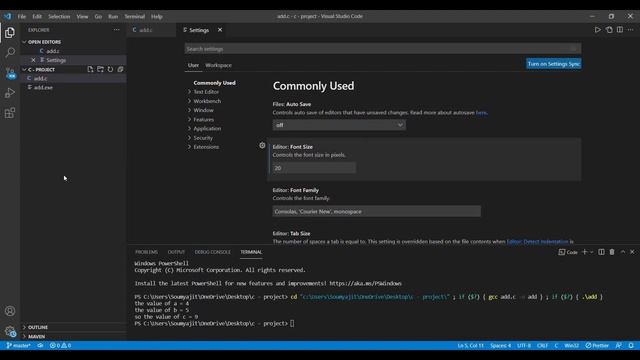Image resolution: width=640 pixels, height=360 pixels.
Task: Split the editor to the right
Action: click(620, 30)
